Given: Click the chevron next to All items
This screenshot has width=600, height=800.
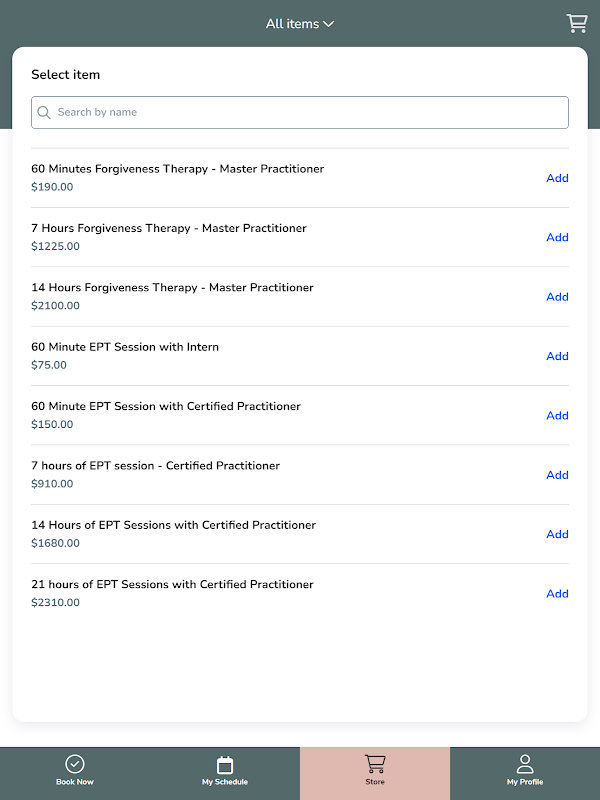Looking at the screenshot, I should tap(329, 24).
